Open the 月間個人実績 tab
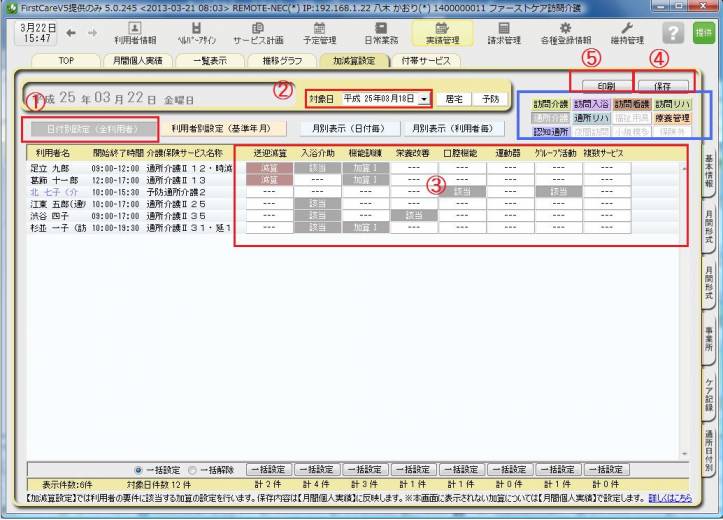 coord(135,60)
